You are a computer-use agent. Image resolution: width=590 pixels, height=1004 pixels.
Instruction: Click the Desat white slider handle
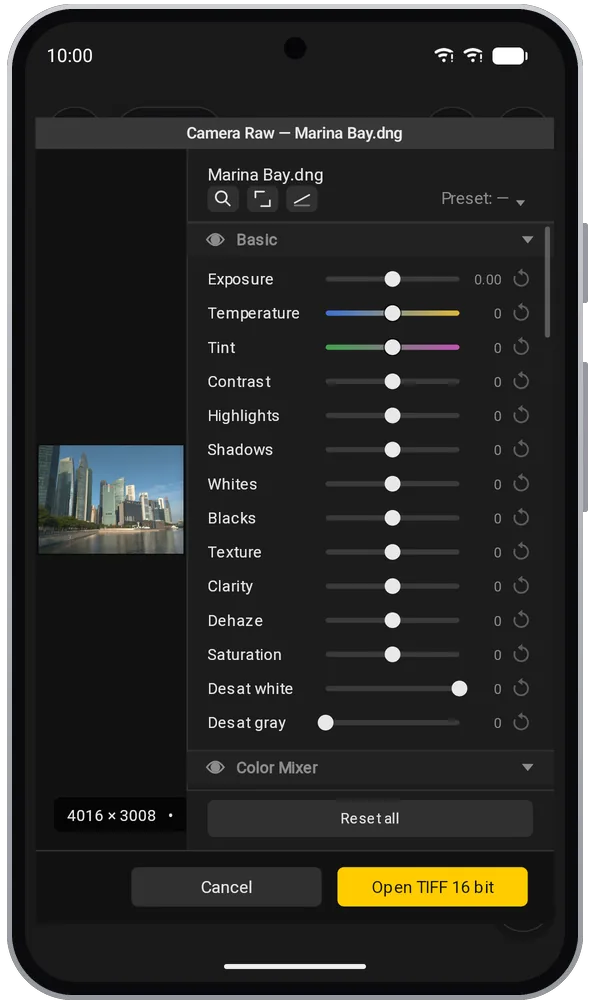point(459,688)
